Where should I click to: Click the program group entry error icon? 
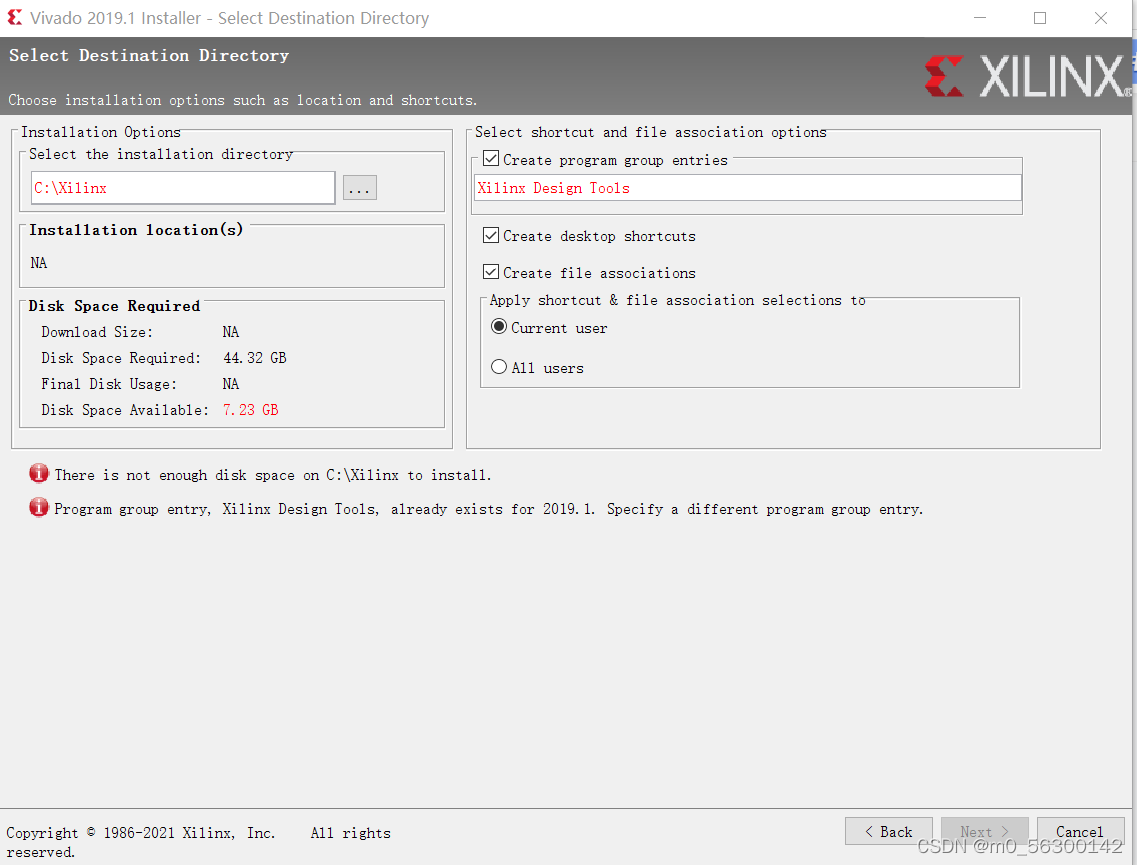(x=38, y=508)
